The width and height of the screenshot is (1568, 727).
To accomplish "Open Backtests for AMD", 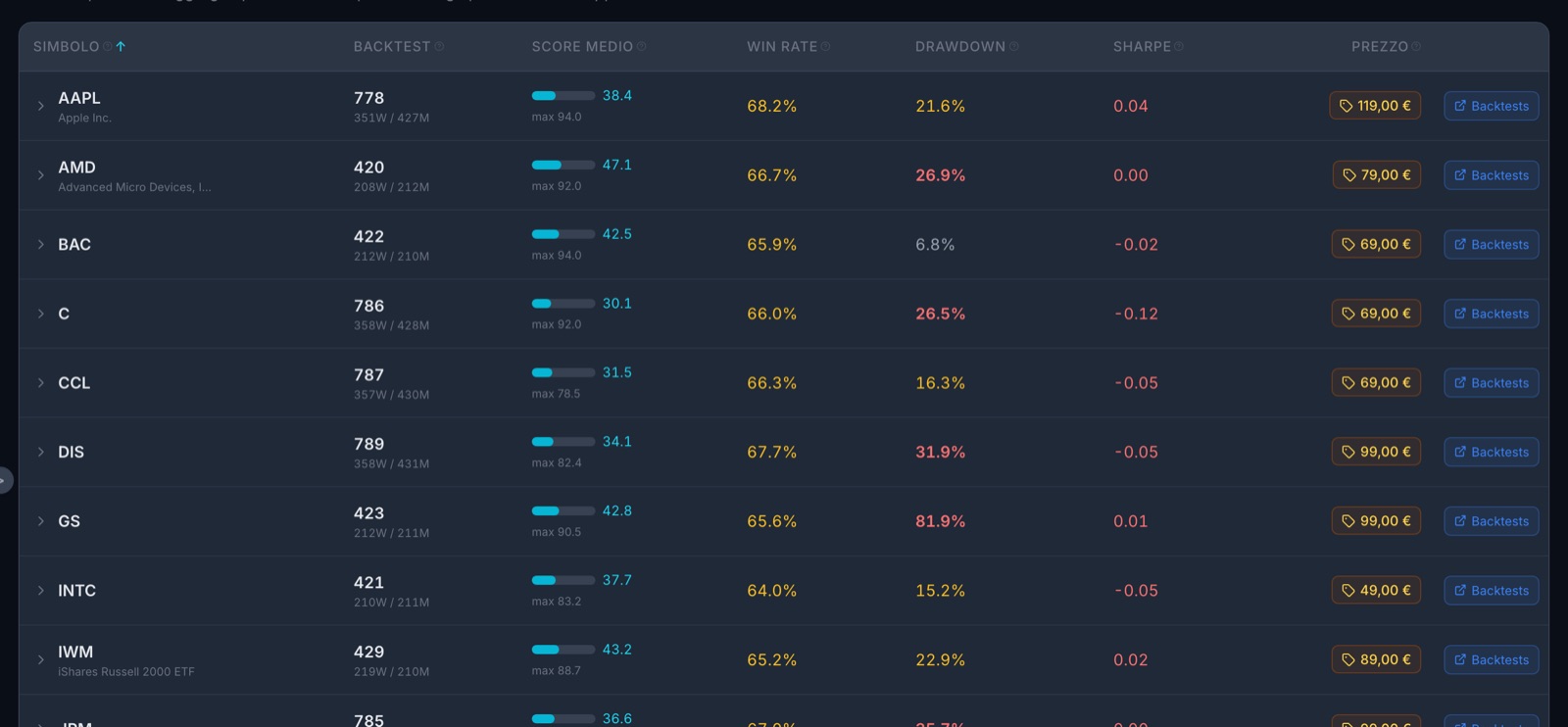I will (1491, 175).
